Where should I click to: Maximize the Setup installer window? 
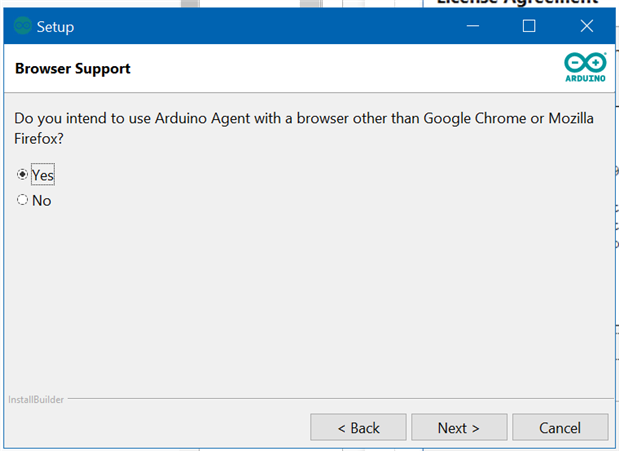pyautogui.click(x=529, y=26)
